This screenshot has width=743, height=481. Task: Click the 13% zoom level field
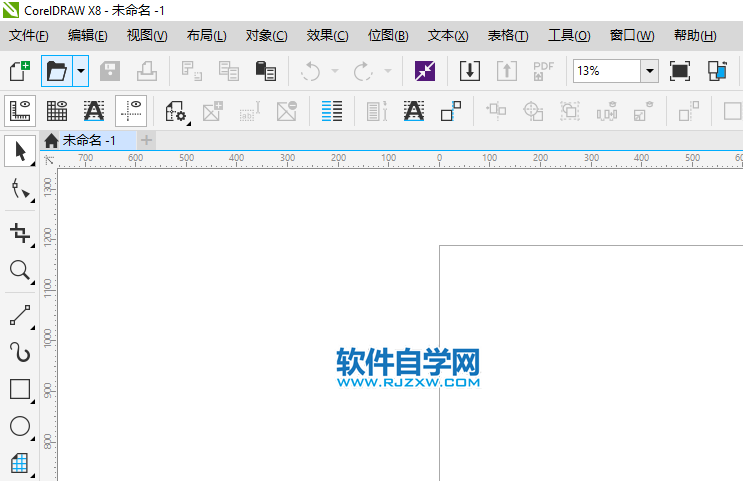click(x=607, y=71)
